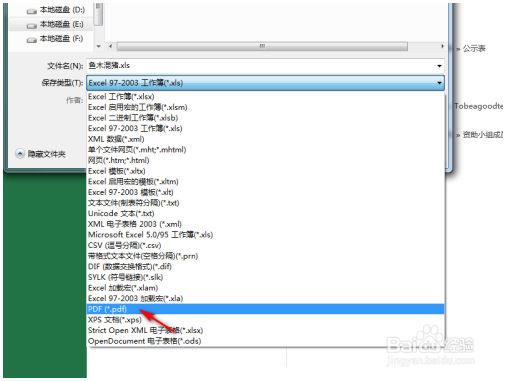Open the 文件名 dropdown arrow

(x=439, y=66)
